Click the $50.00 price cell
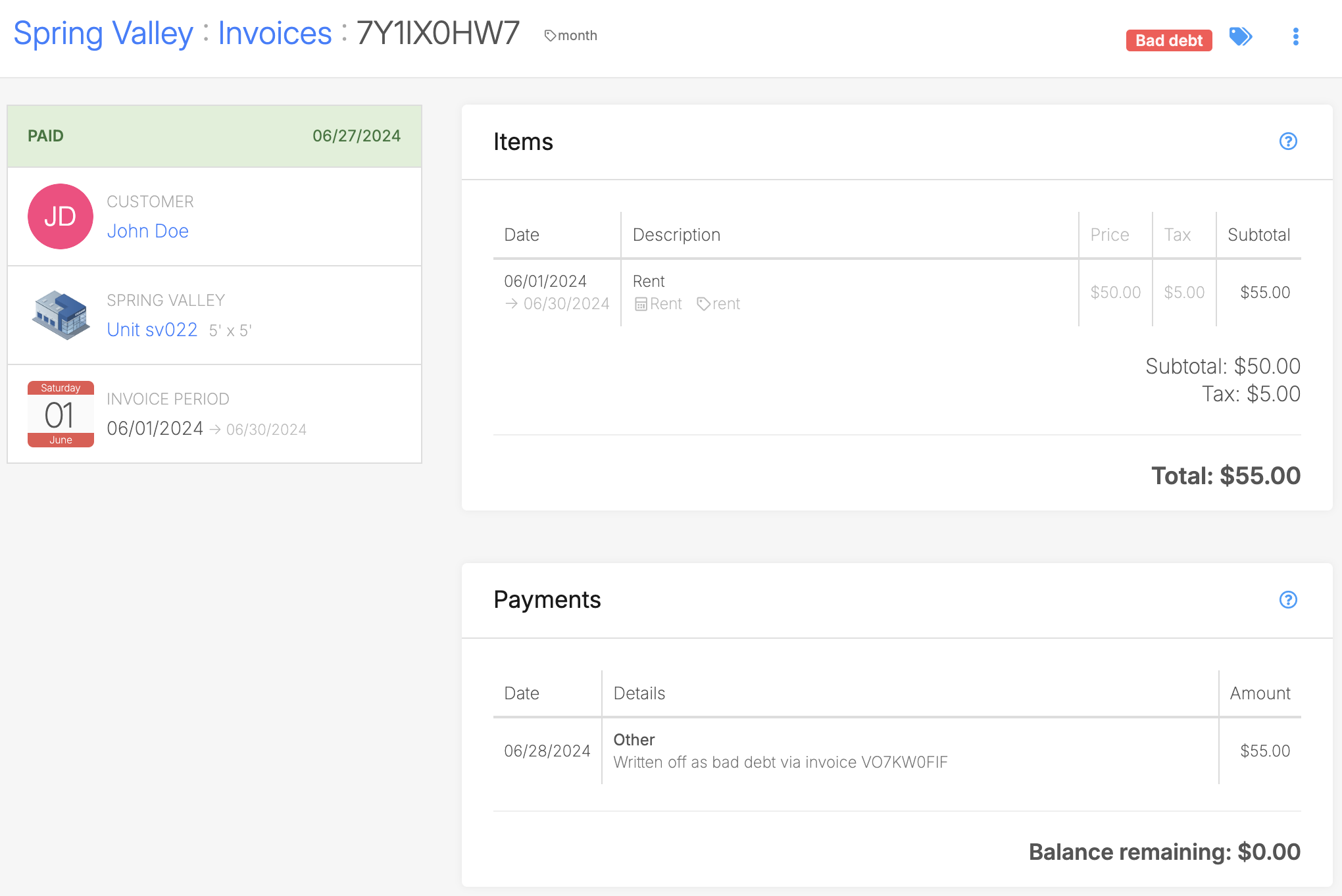The width and height of the screenshot is (1342, 896). pyautogui.click(x=1116, y=292)
